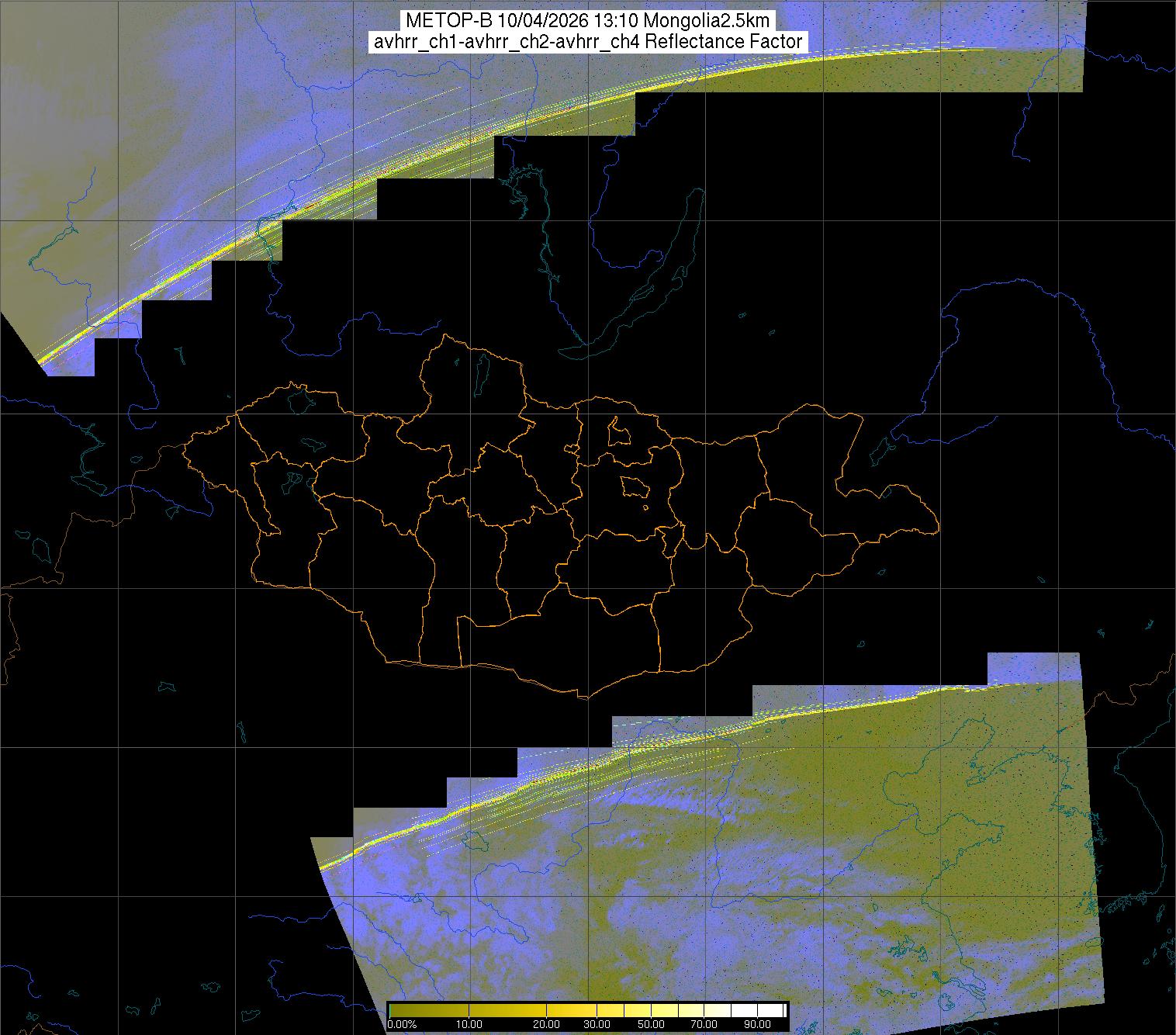Viewport: 1176px width, 1035px height.
Task: Click the 30.00 tick on the color scale
Action: (x=598, y=1025)
